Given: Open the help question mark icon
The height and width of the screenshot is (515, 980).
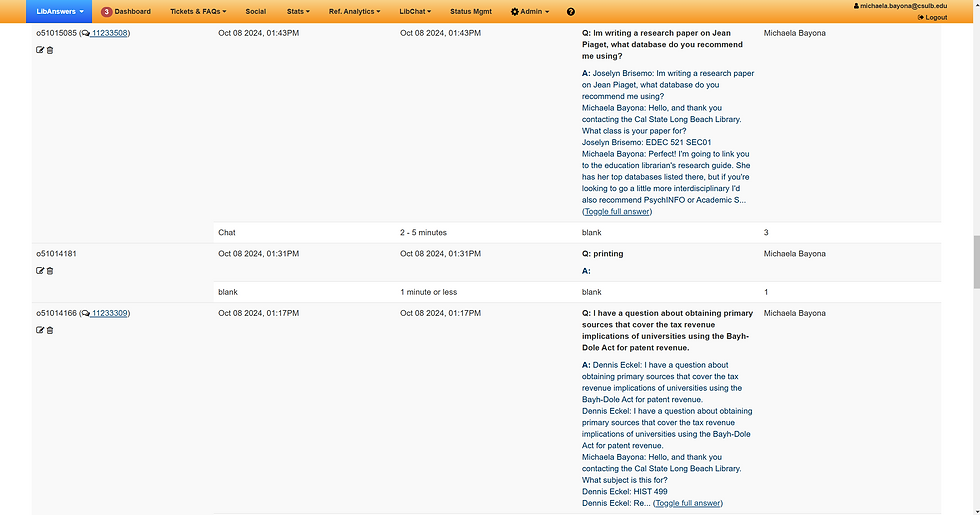Looking at the screenshot, I should [x=571, y=12].
